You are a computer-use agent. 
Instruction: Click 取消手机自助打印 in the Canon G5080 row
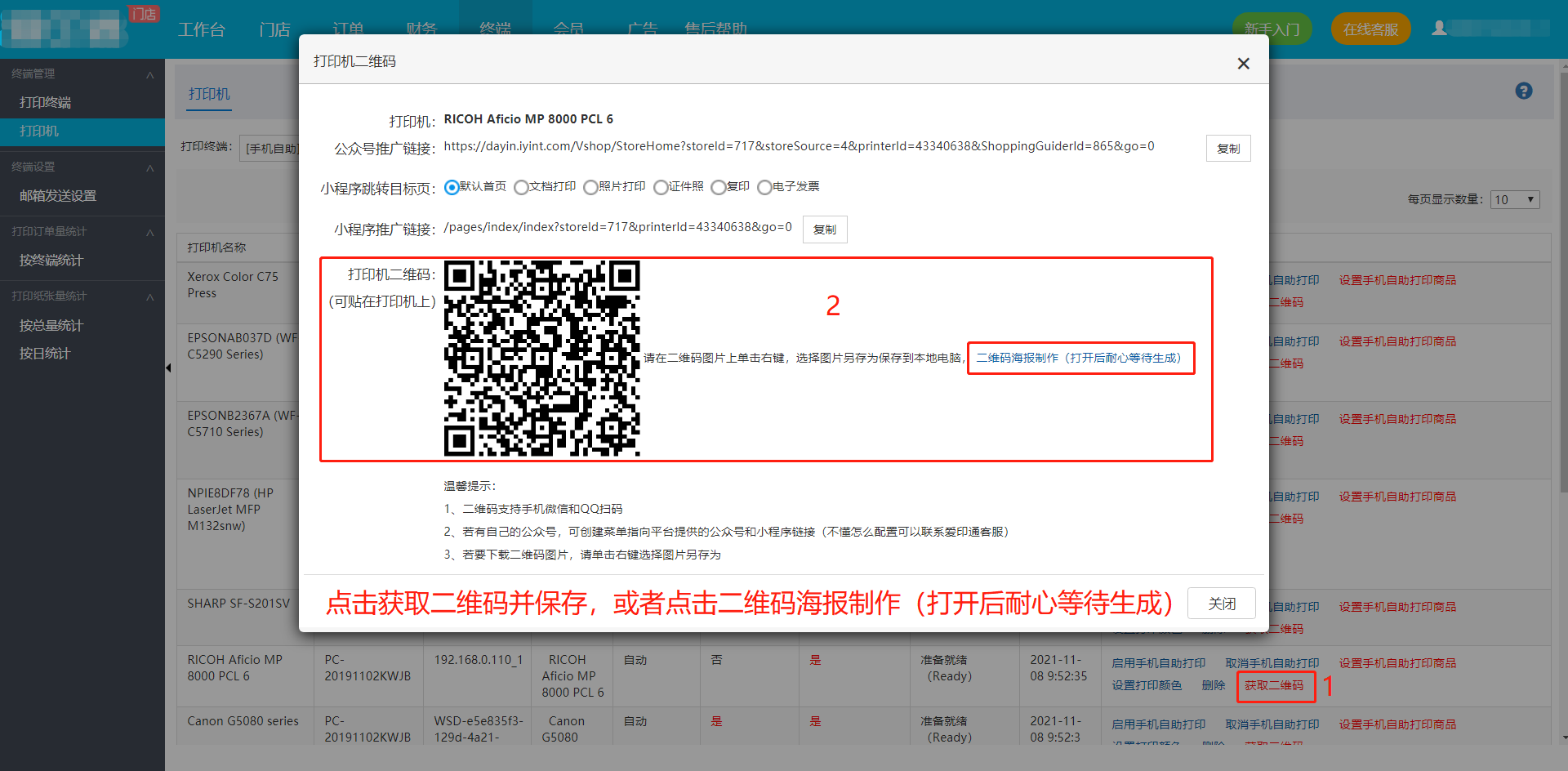tap(1272, 724)
